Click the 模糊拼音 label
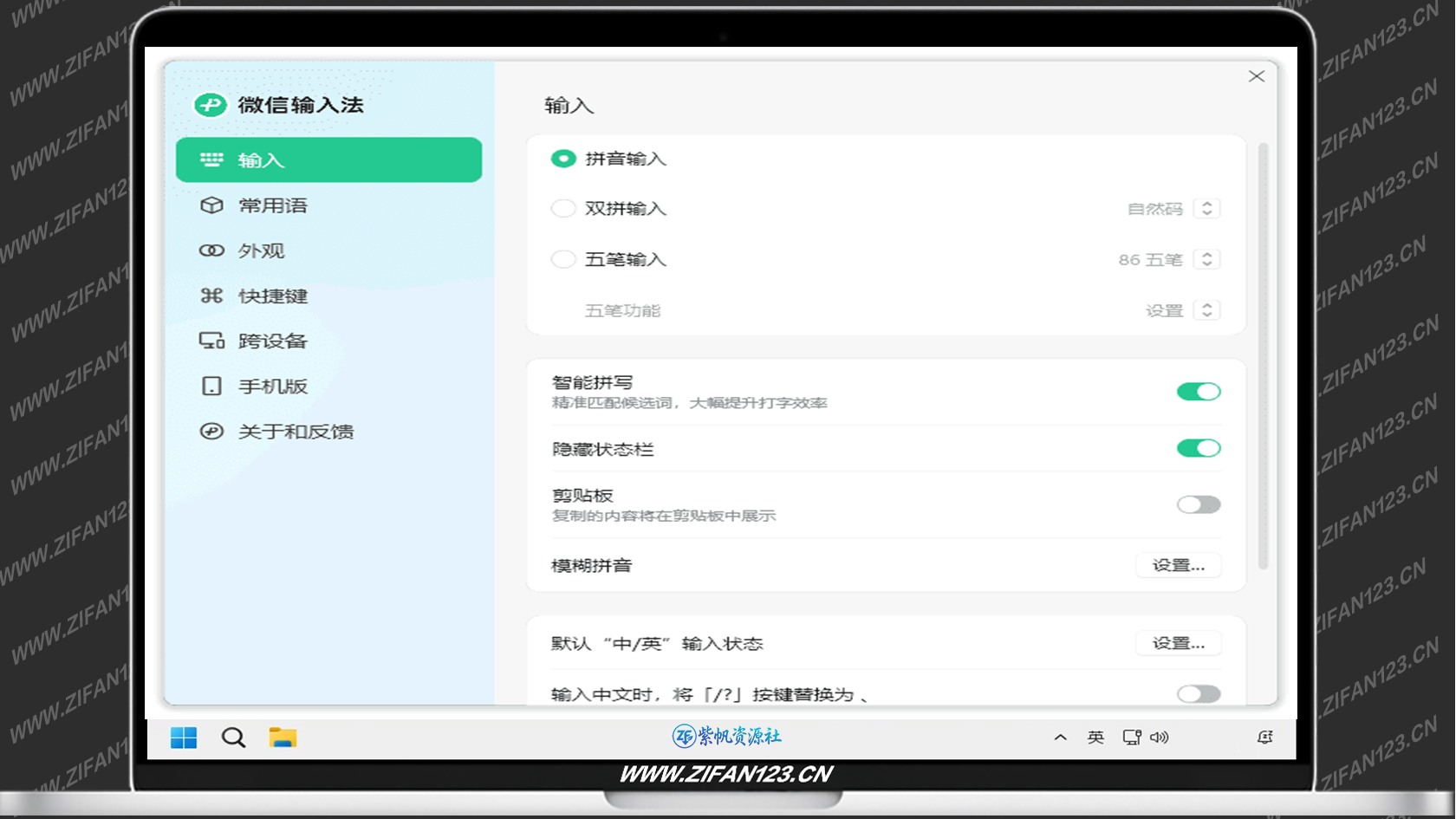This screenshot has height=819, width=1456. [591, 566]
